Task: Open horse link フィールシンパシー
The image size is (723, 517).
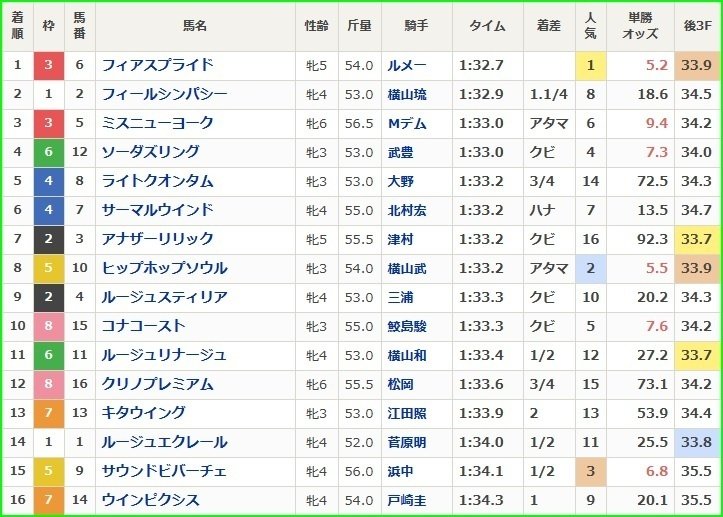Action: 164,94
